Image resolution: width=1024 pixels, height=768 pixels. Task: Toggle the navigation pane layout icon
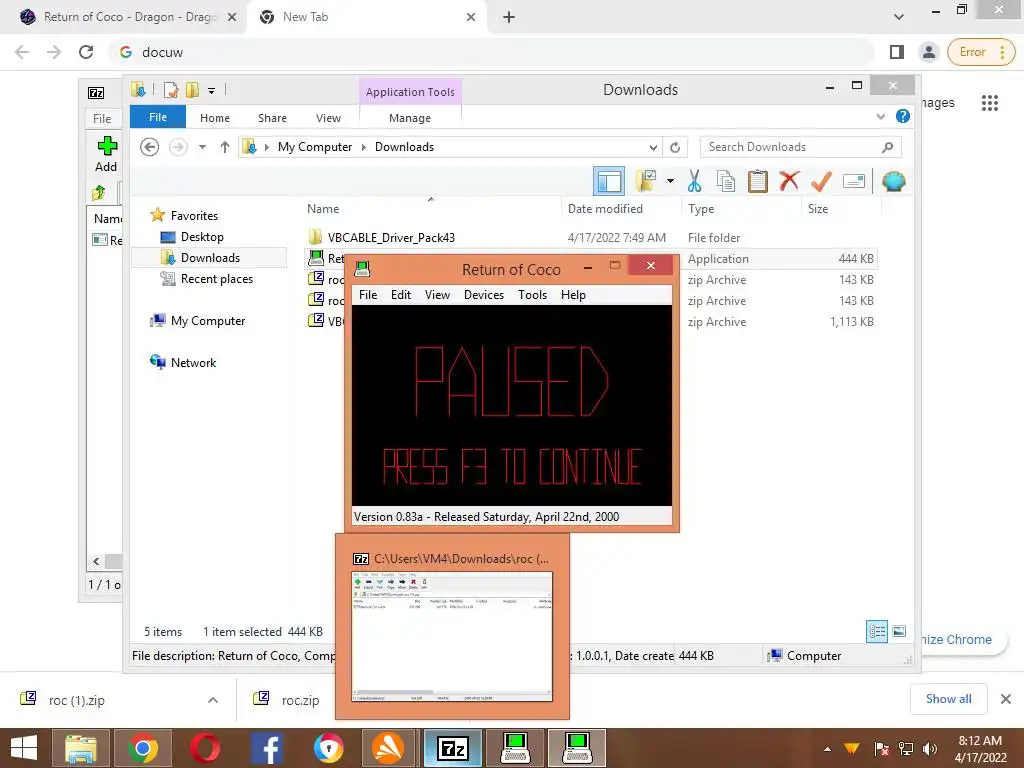tap(609, 181)
